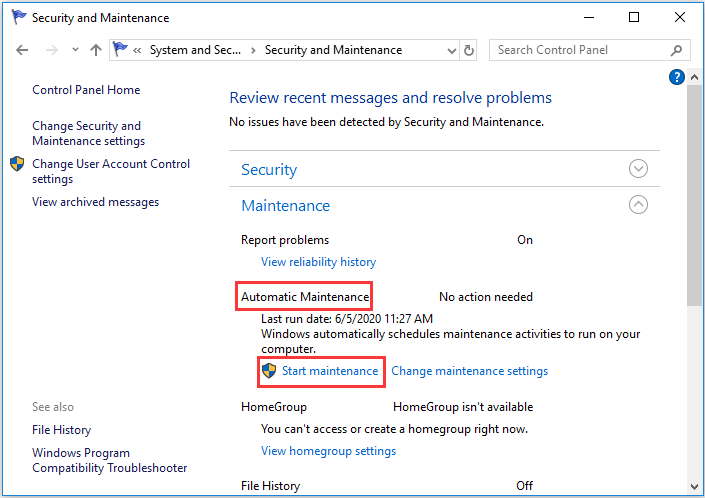Click Start maintenance link
705x498 pixels.
tap(330, 371)
